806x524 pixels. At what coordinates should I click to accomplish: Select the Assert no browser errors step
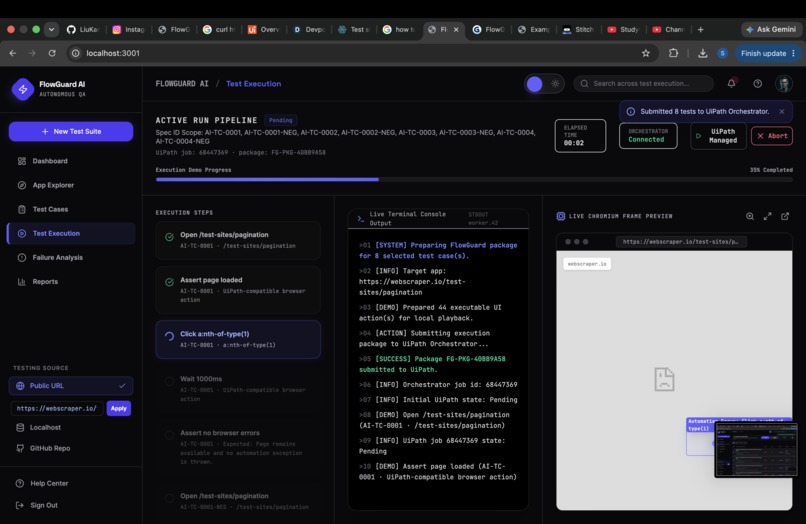tap(238, 447)
